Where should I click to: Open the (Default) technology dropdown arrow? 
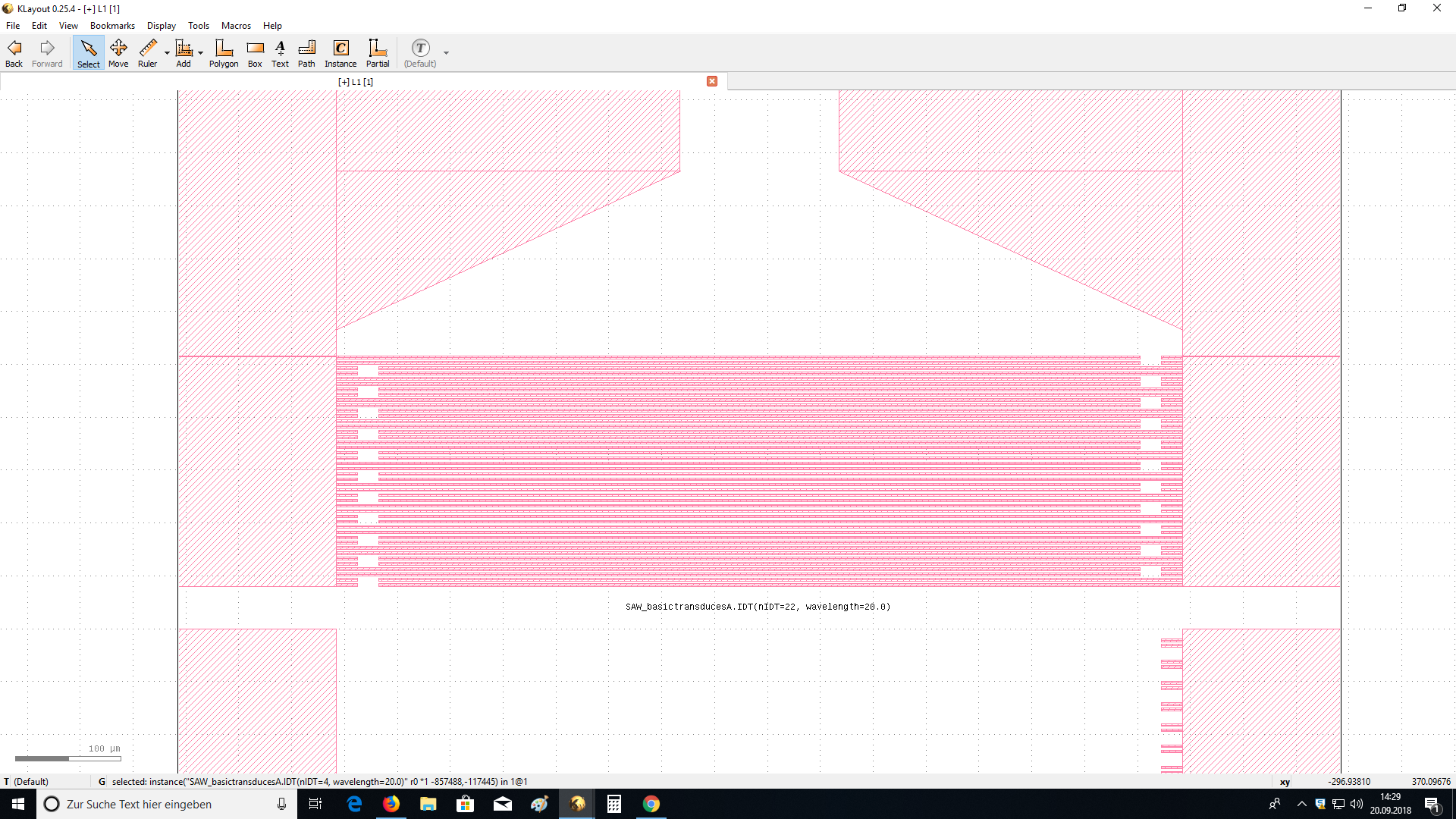pos(446,53)
